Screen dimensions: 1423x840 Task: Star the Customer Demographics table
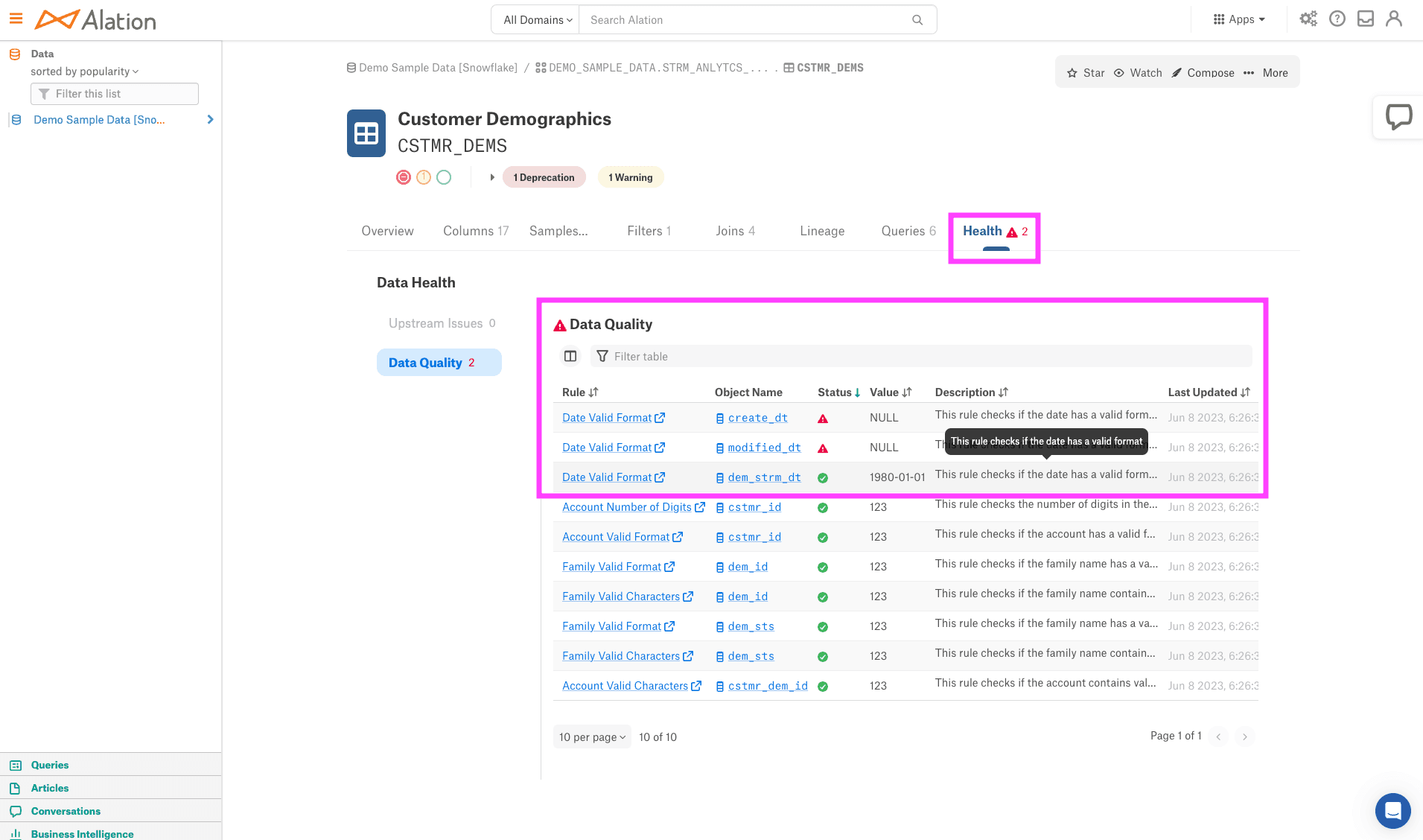1086,72
